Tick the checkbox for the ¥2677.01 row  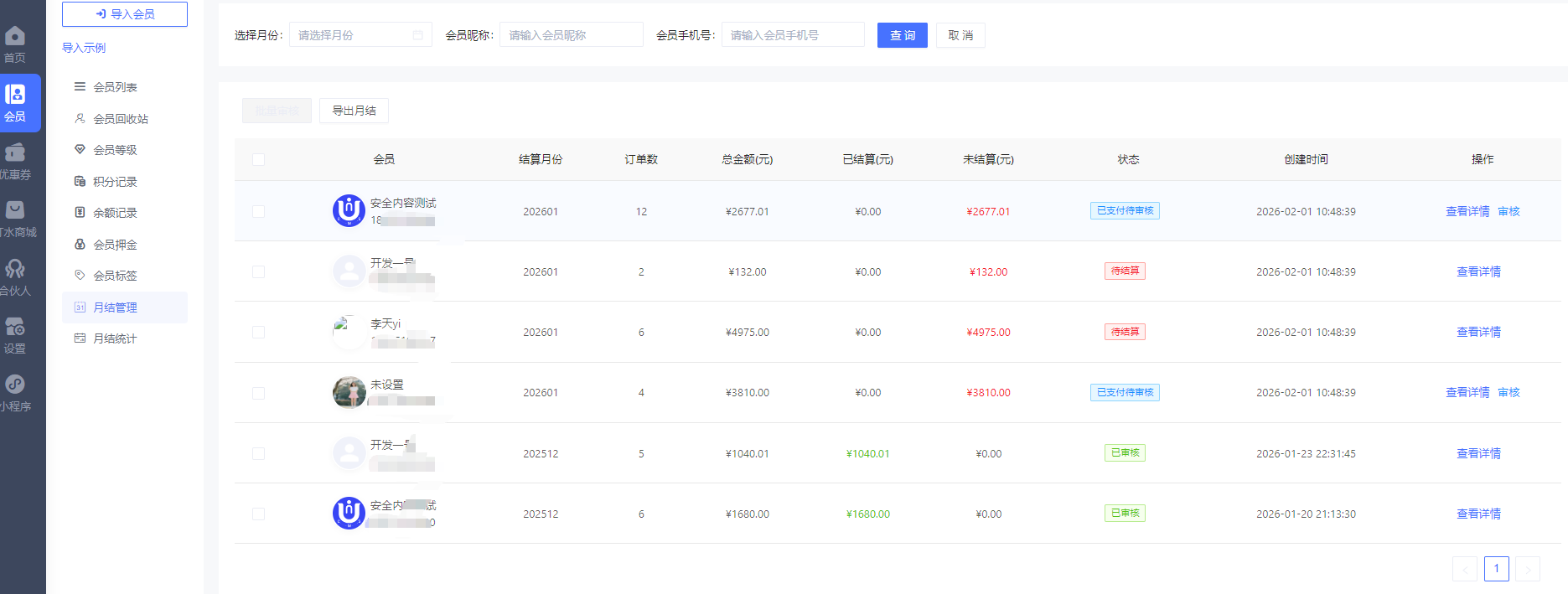258,212
